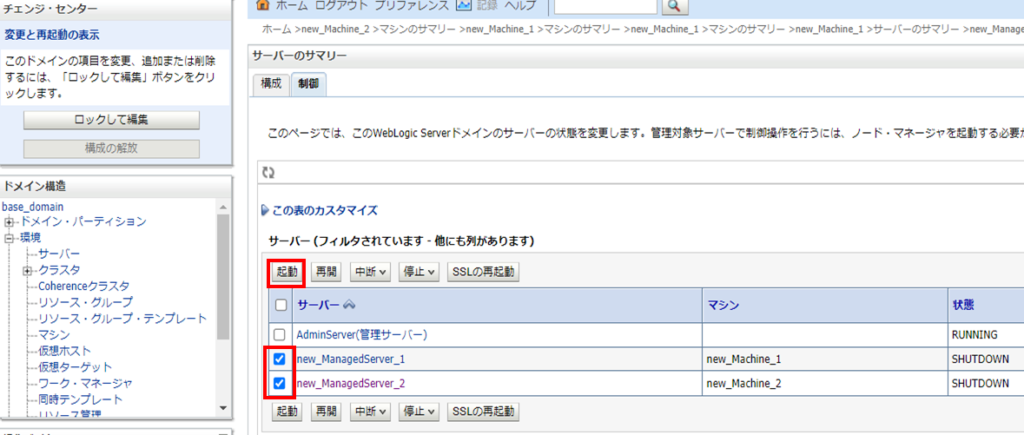Click the triangle icon beside この表のカスタマイズ
The image size is (1024, 435).
(x=264, y=211)
